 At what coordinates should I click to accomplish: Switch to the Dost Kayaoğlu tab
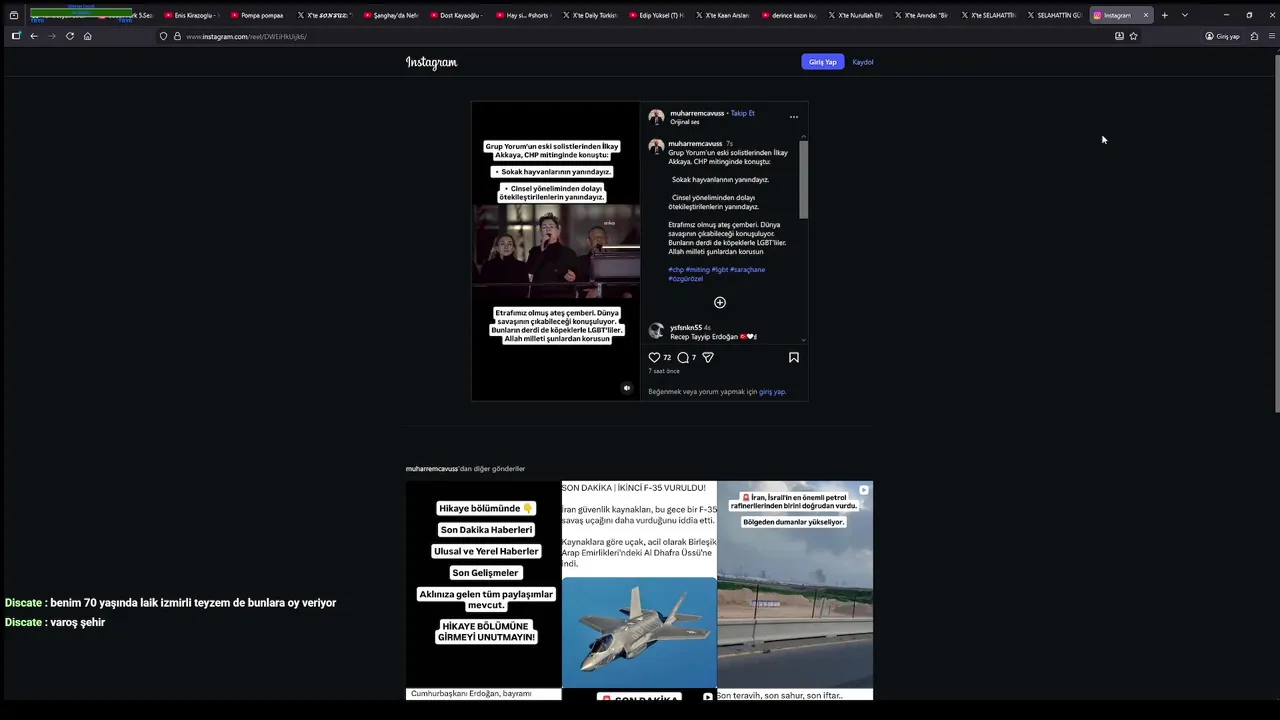[x=459, y=15]
